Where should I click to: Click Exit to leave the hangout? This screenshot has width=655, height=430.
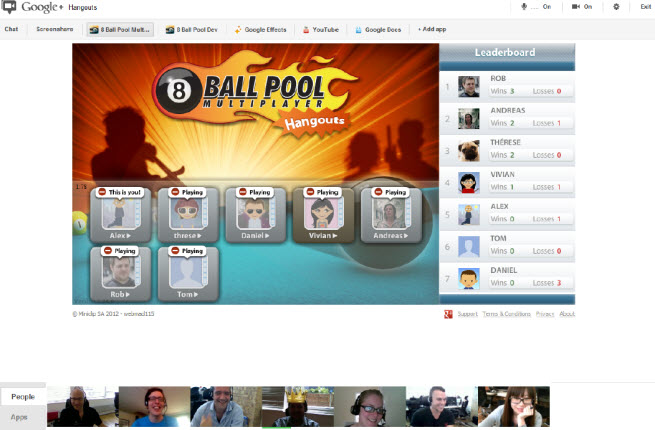pyautogui.click(x=645, y=7)
